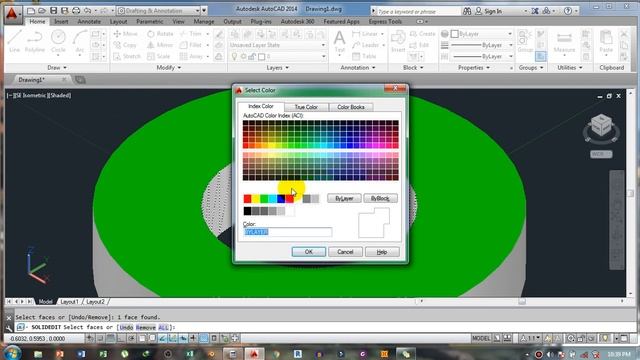Toggle MODEL space button in status bar
Image resolution: width=640 pixels, height=360 pixels.
pyautogui.click(x=481, y=338)
